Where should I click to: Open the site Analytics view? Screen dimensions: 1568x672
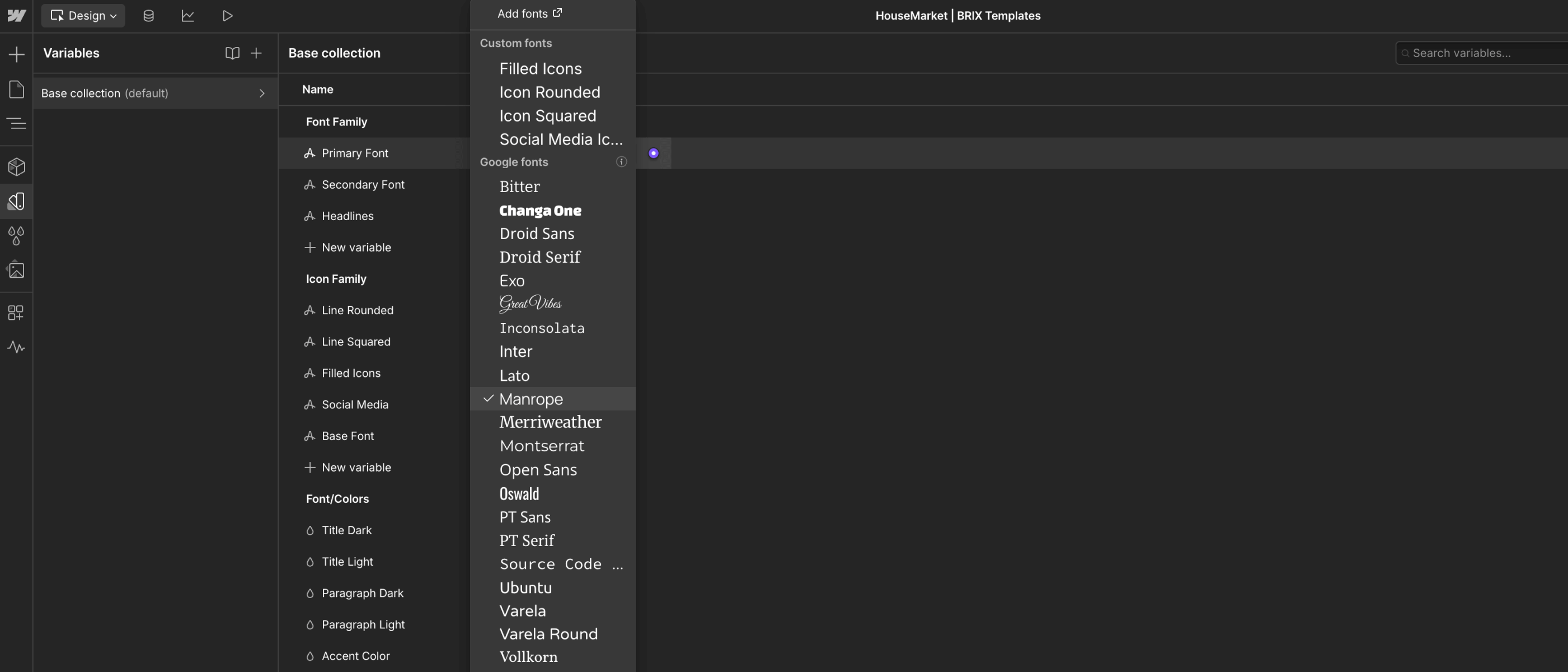click(x=187, y=15)
